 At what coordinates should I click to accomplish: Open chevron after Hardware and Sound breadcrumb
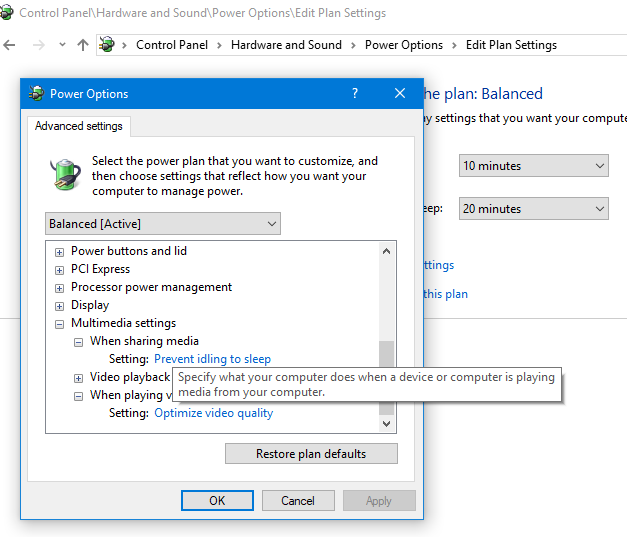coord(353,45)
